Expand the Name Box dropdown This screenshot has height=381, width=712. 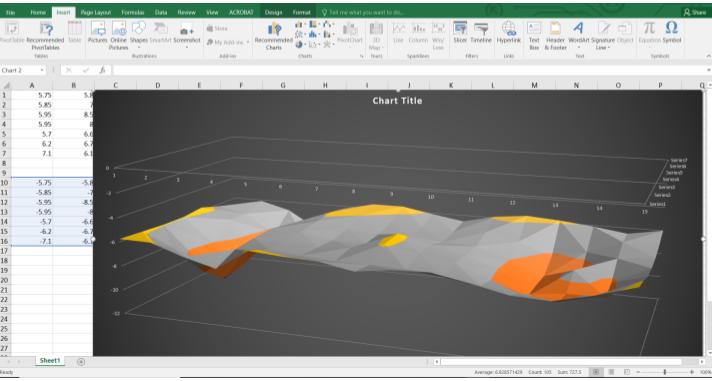click(42, 70)
